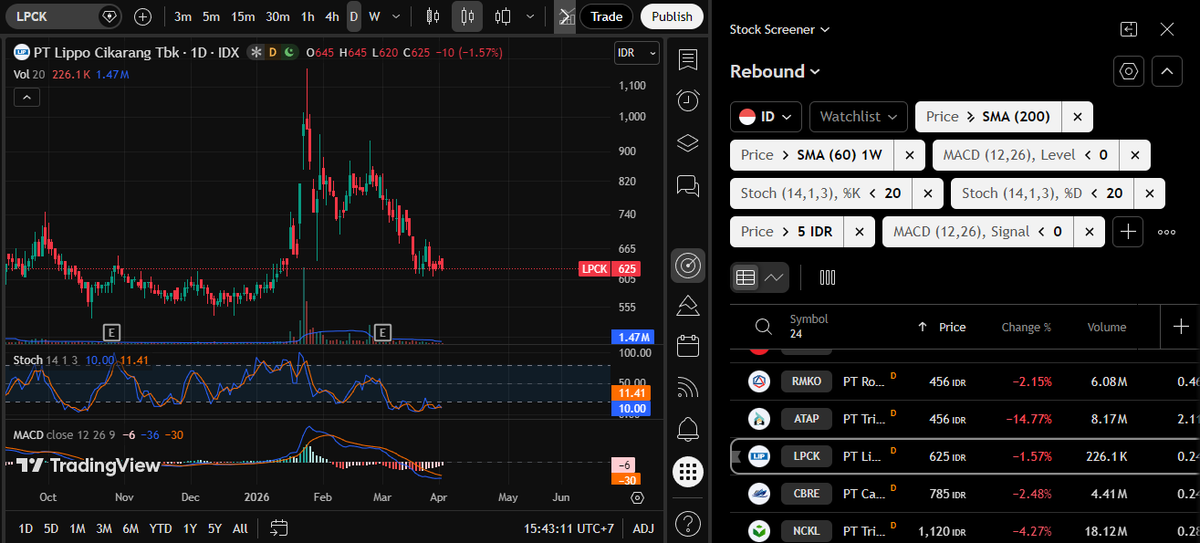Remove the Price > SMA (60) 1W filter
1200x543 pixels.
(909, 155)
